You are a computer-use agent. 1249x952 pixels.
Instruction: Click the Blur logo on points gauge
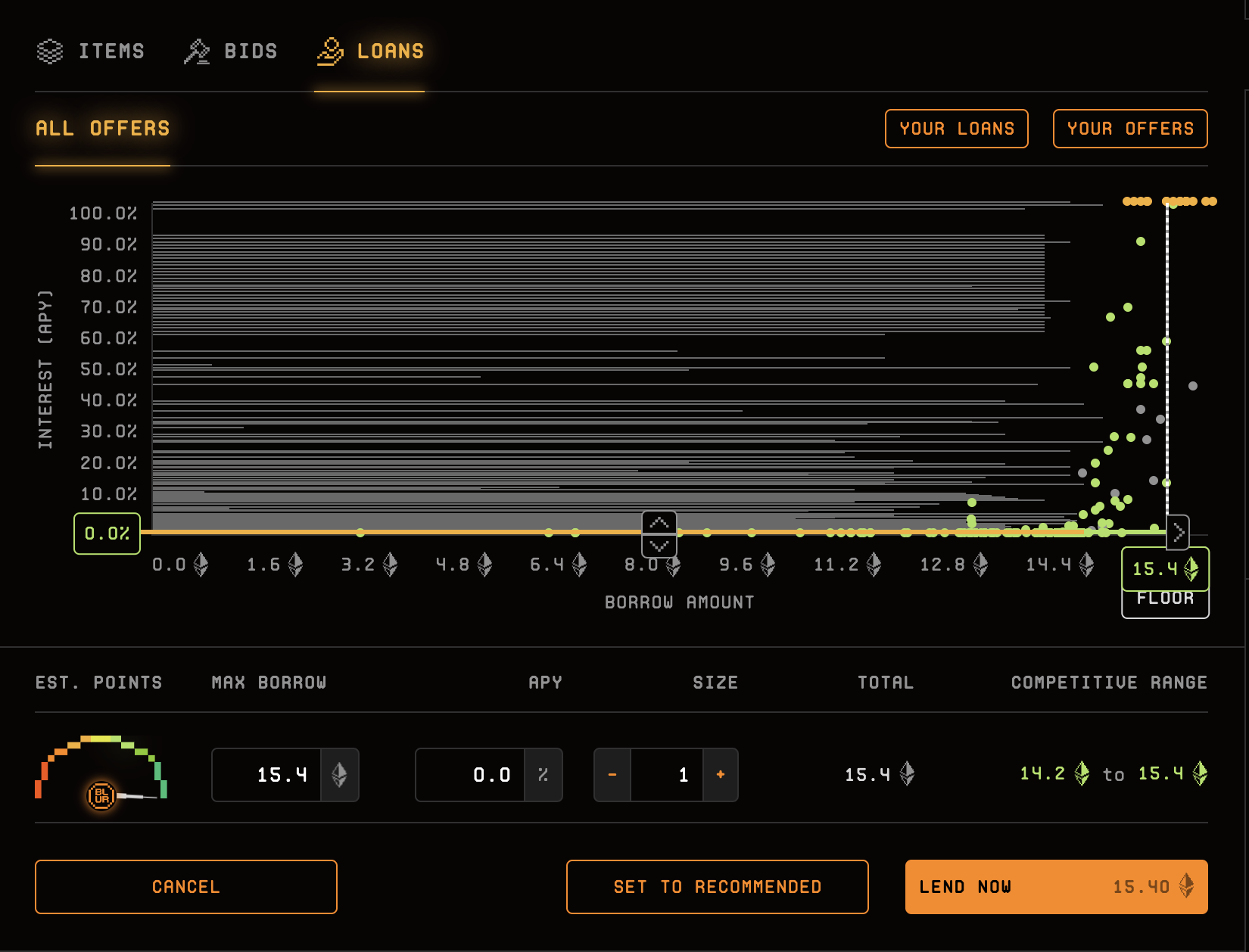(x=101, y=795)
